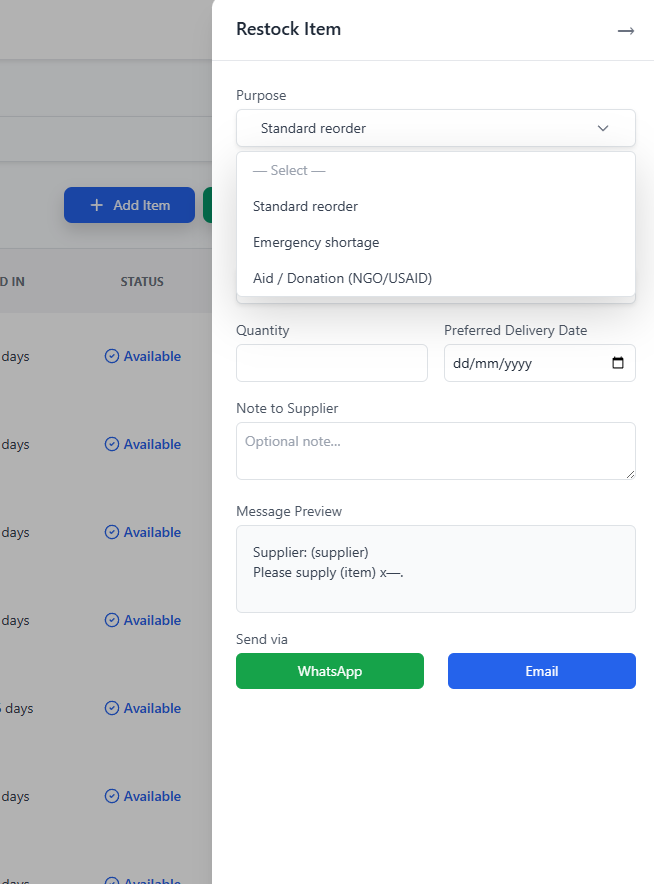Screen dimensions: 654x884
Task: Click the Available check icon in the fourth row
Action: pos(110,620)
